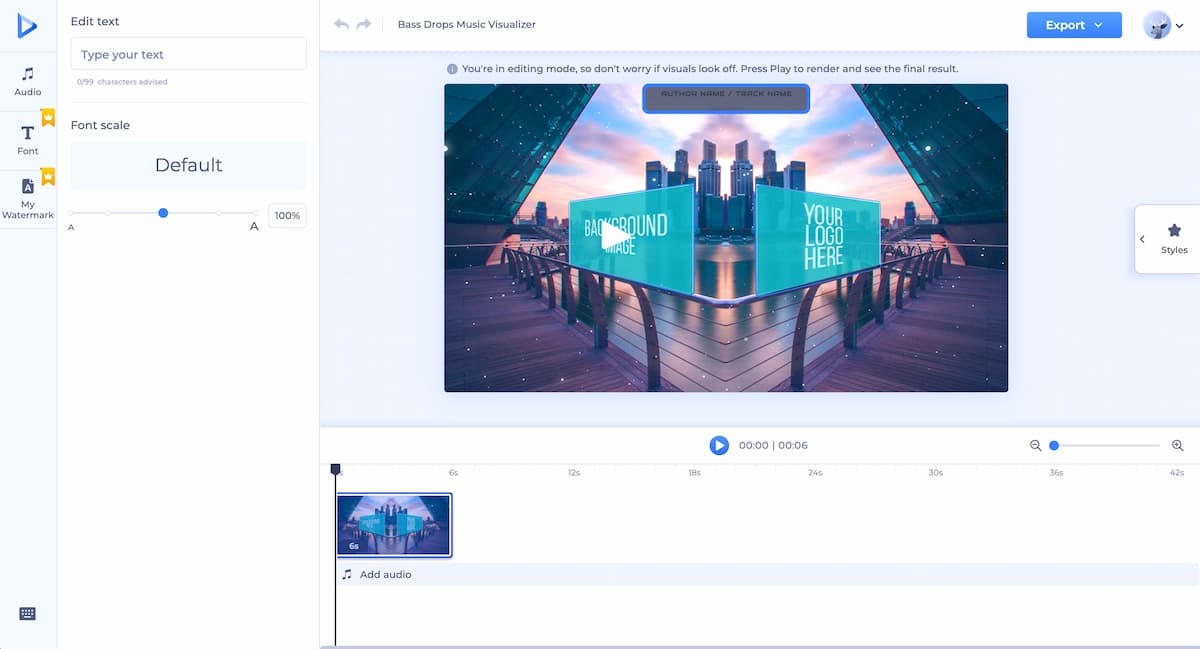
Task: Redo the last action
Action: [x=364, y=24]
